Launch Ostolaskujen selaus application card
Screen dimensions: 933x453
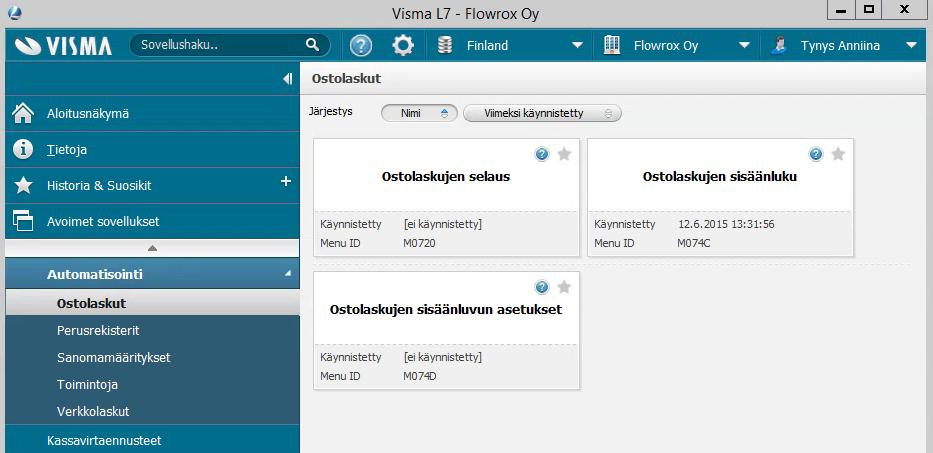tap(446, 198)
